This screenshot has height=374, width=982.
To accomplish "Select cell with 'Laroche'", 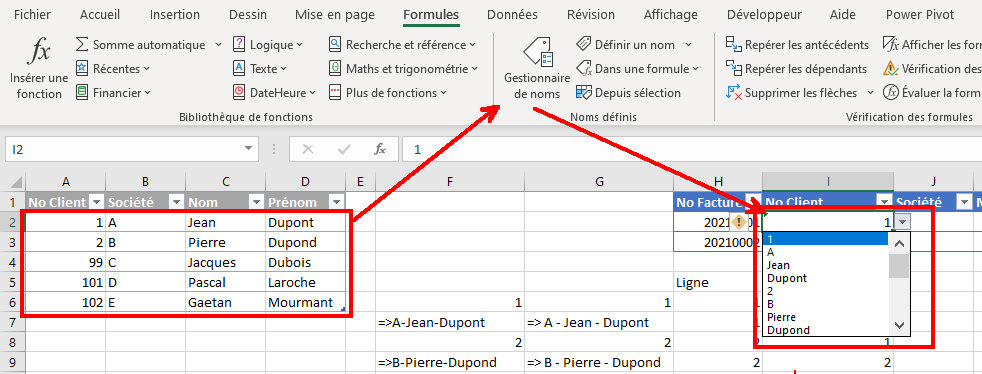I will tap(306, 283).
